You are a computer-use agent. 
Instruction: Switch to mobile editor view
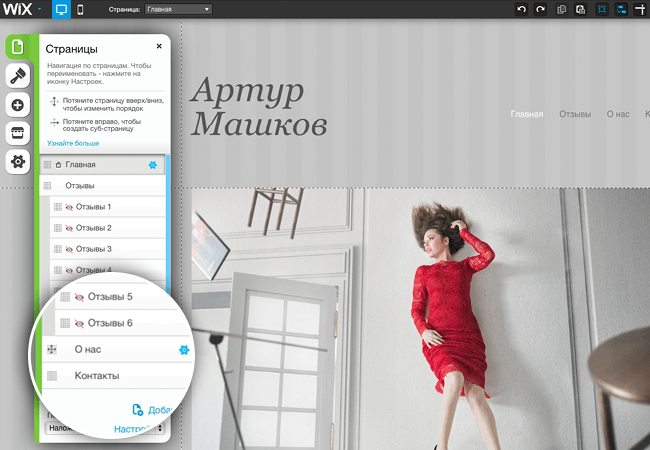pyautogui.click(x=80, y=9)
